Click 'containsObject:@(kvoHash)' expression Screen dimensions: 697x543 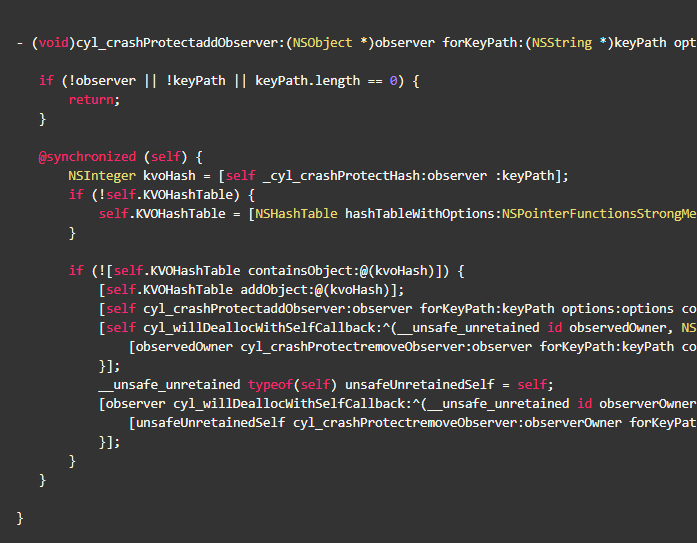point(344,271)
